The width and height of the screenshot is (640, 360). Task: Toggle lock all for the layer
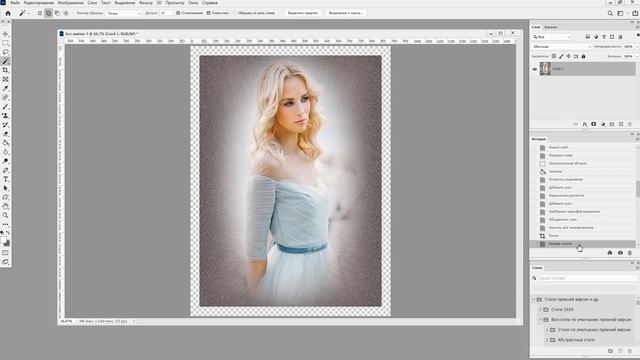[x=583, y=56]
